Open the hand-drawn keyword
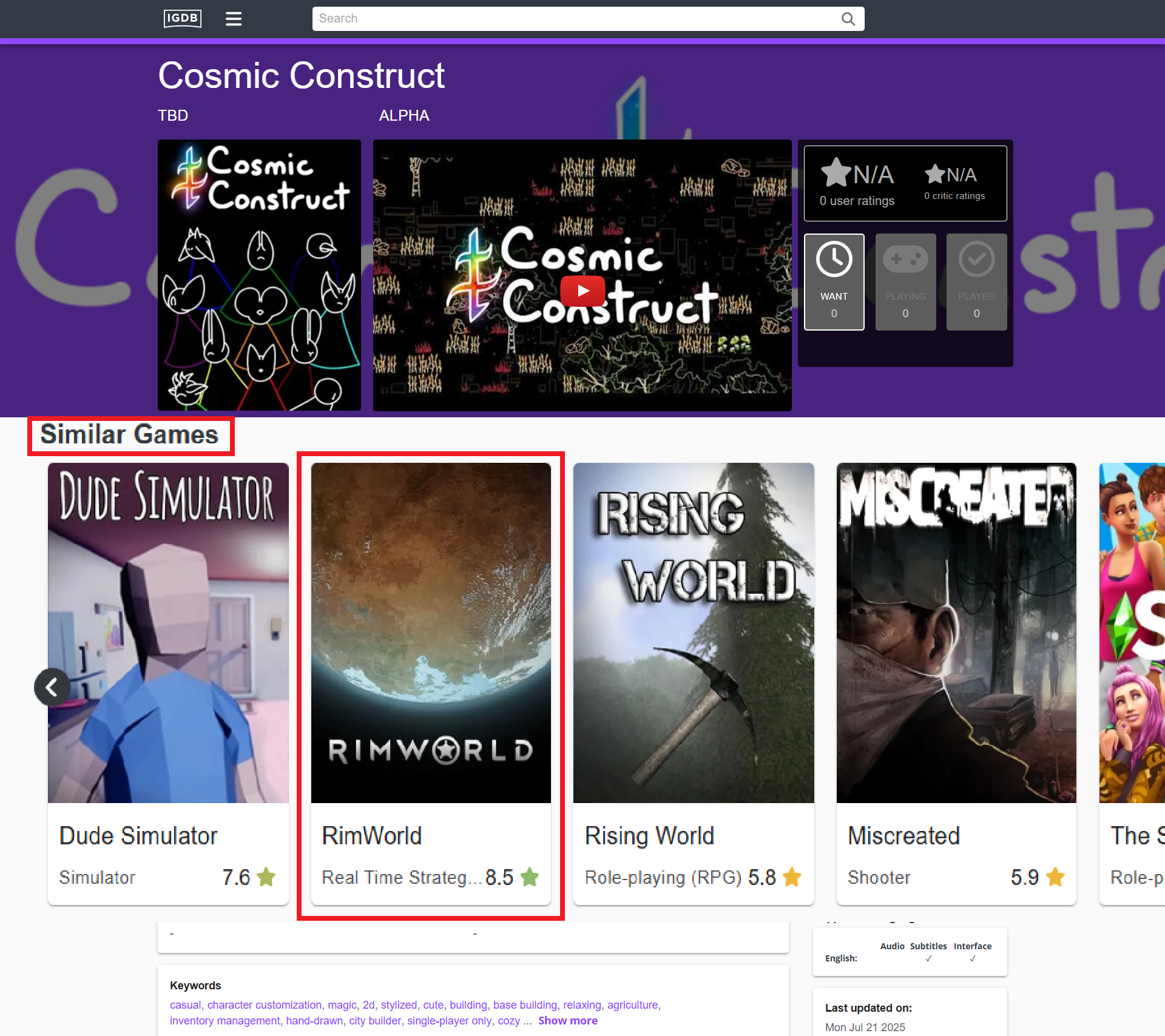Viewport: 1165px width, 1036px height. pos(314,1021)
